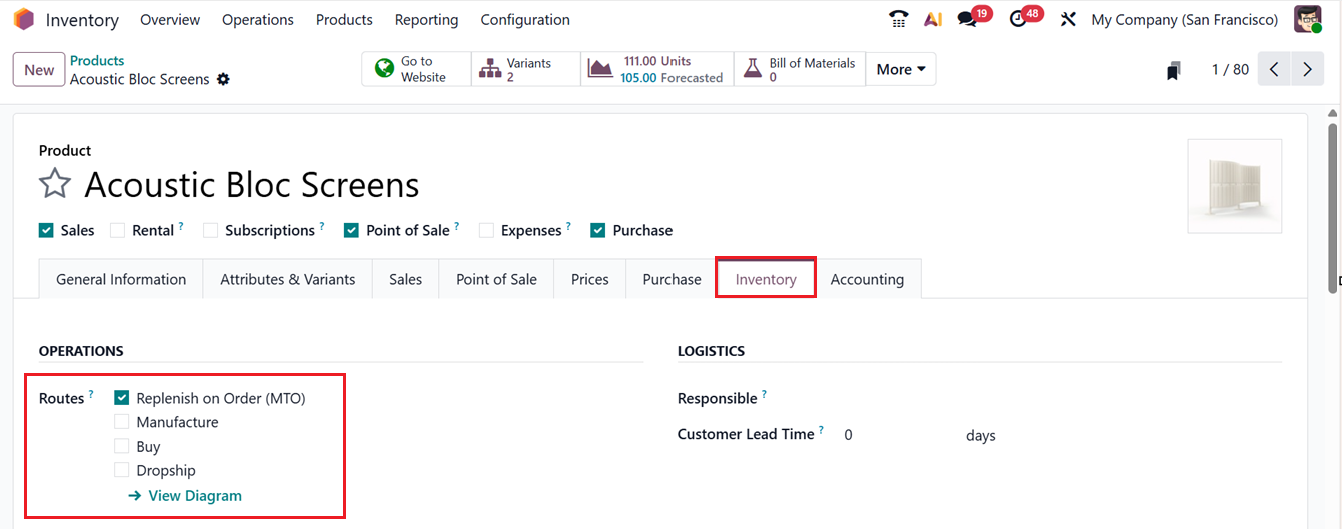Open the Configuration menu

(x=525, y=19)
